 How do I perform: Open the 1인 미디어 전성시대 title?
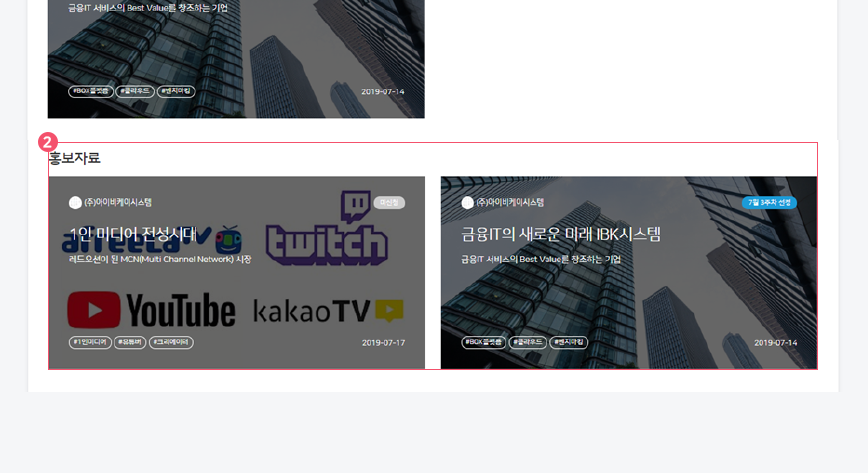[133, 234]
